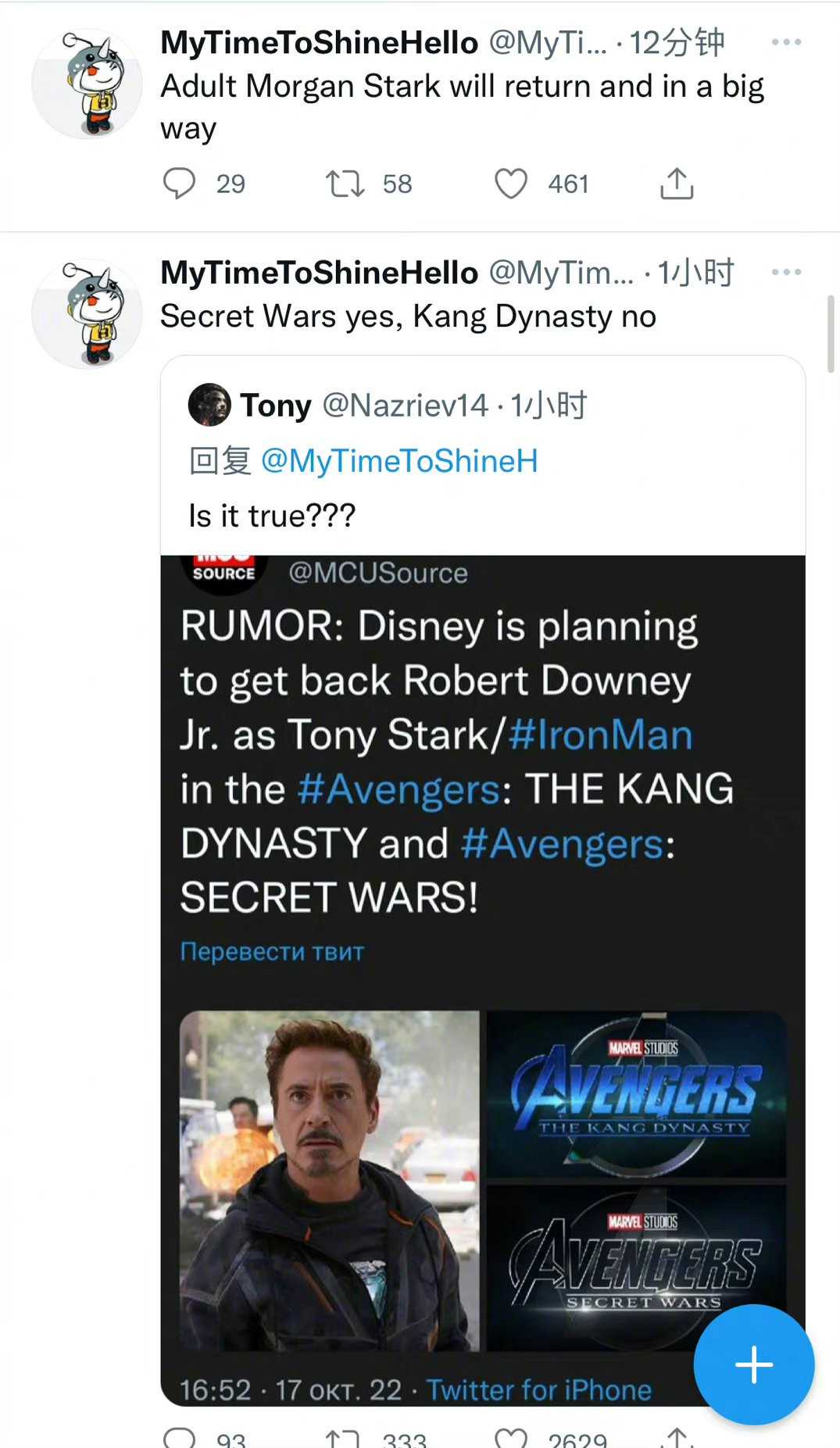This screenshot has width=840, height=1448.
Task: Reply to the Adult Morgan Stark tweet
Action: pos(179,184)
